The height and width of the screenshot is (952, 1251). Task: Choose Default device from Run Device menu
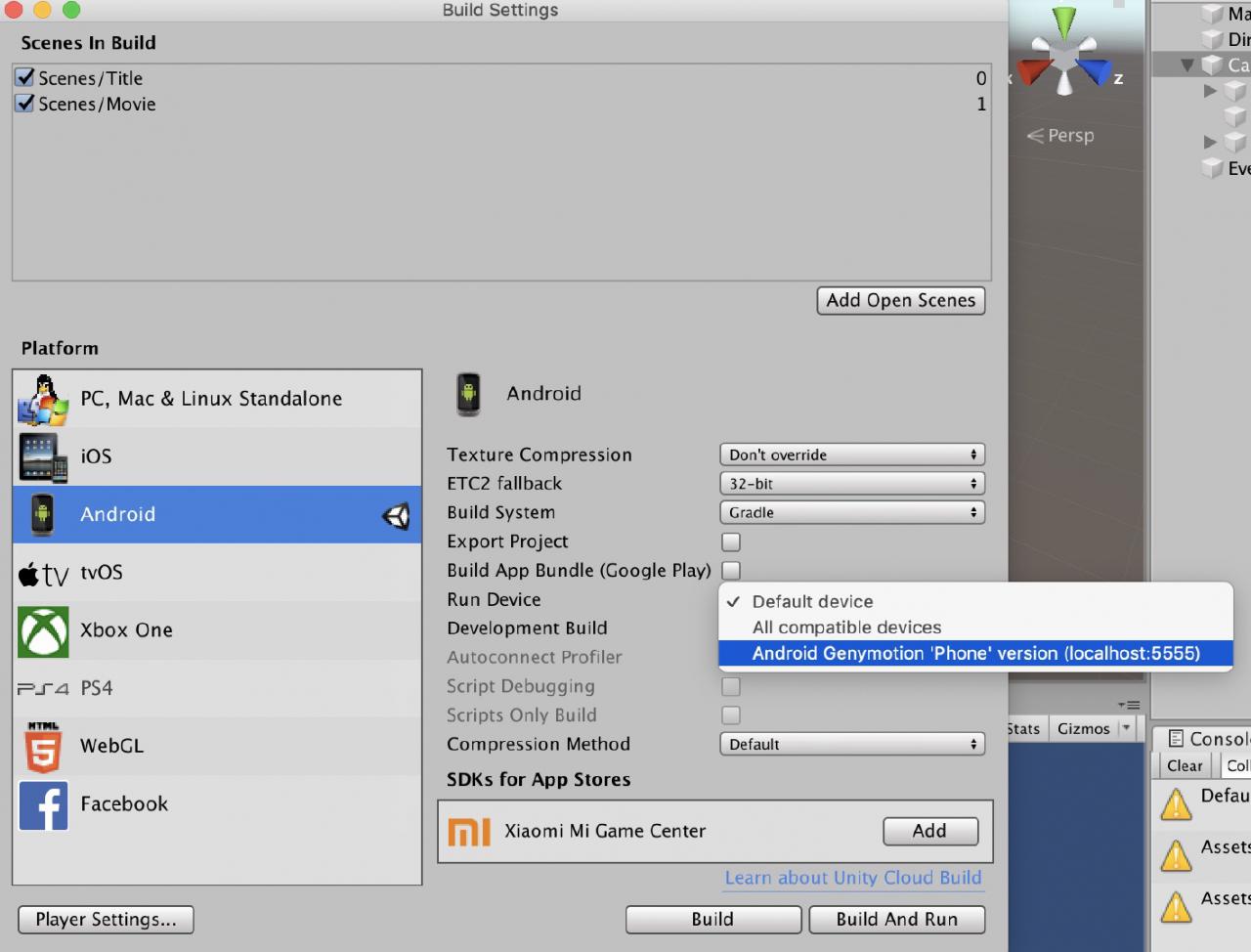[x=975, y=601]
